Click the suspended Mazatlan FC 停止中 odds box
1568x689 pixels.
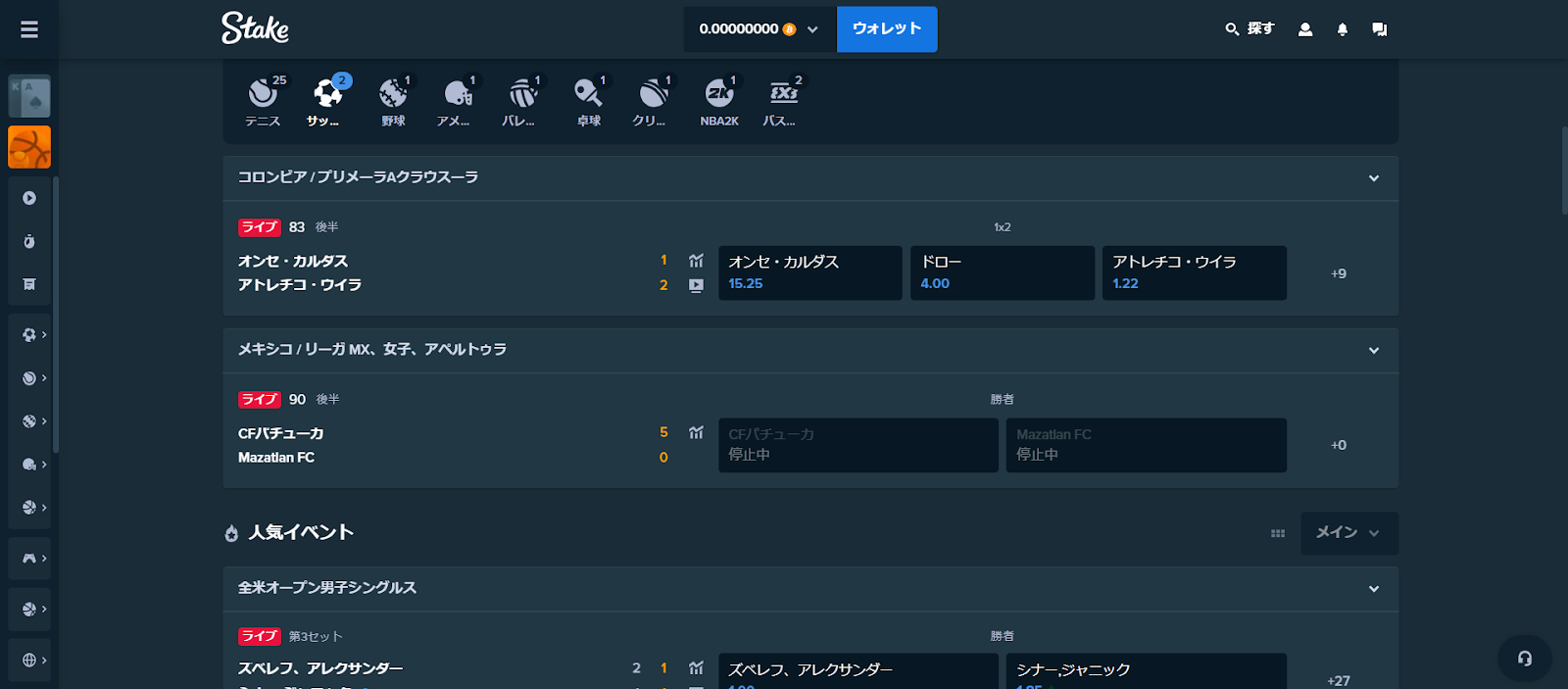click(x=1147, y=445)
